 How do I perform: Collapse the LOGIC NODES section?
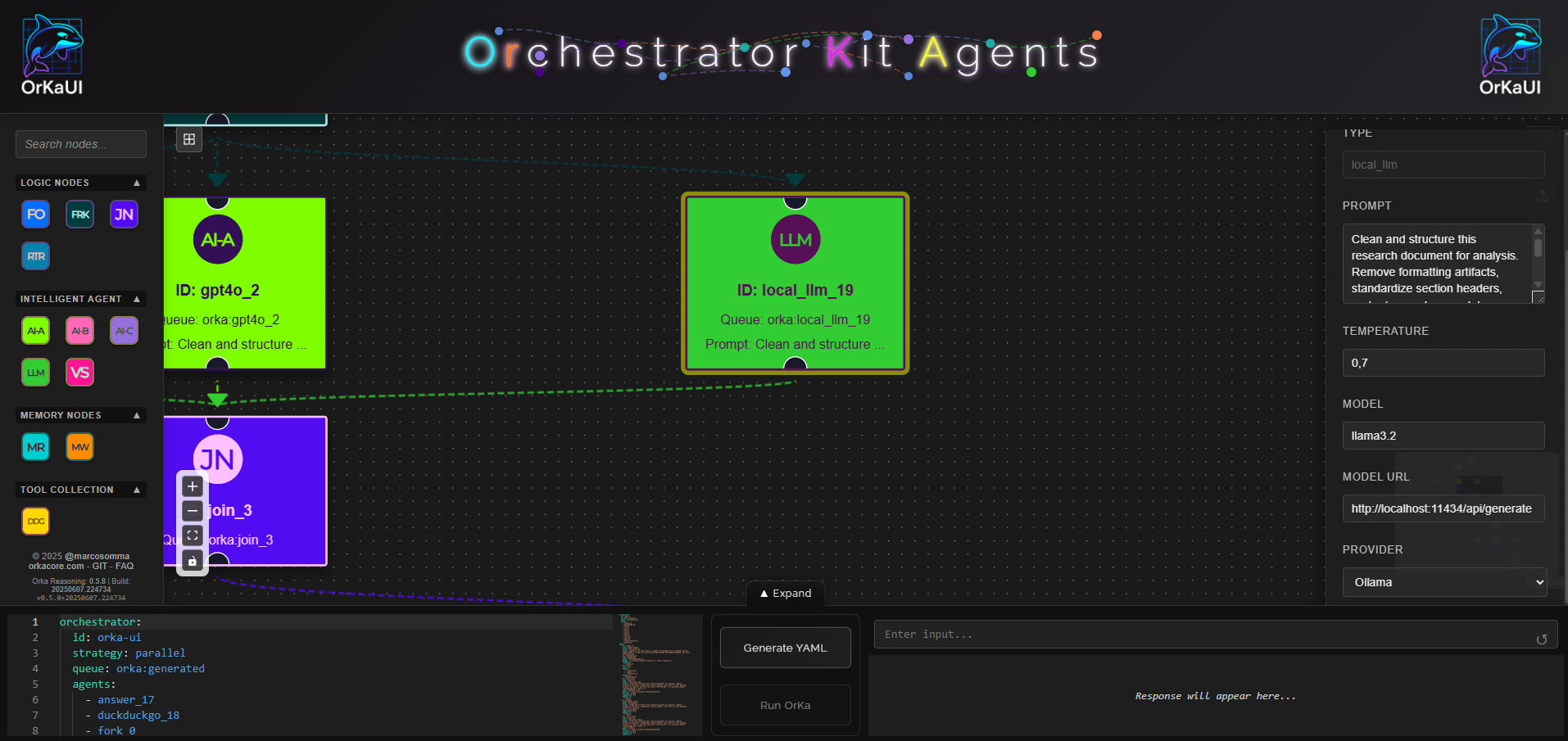136,183
